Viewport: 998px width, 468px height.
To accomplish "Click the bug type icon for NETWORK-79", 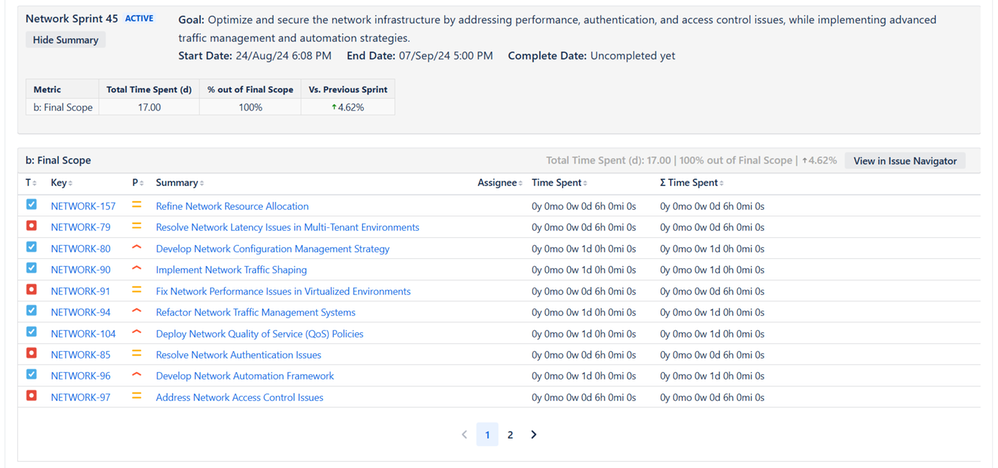I will [31, 225].
